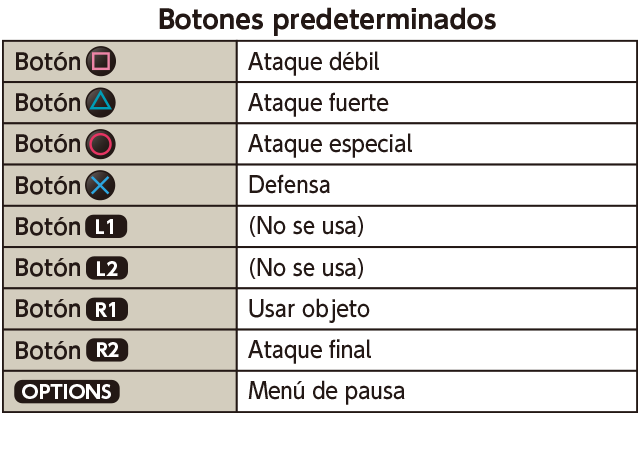Click the L2 button badge
Viewport: 640px width, 463px height.
(x=107, y=268)
